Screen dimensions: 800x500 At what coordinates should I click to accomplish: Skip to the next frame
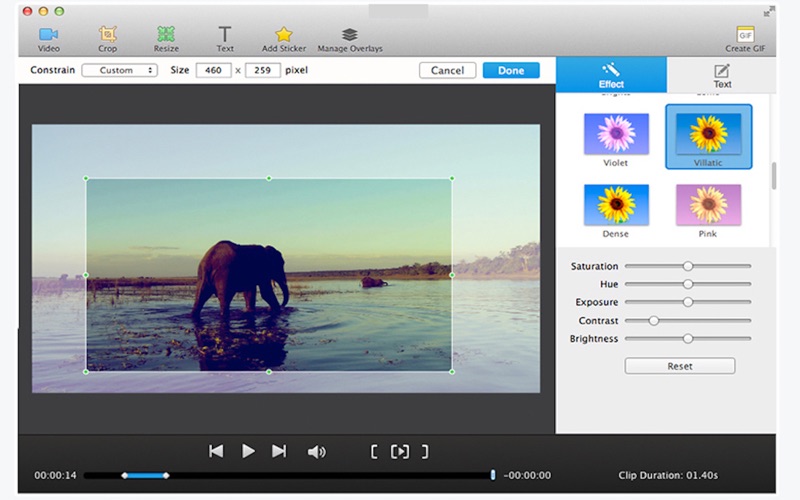click(x=279, y=452)
